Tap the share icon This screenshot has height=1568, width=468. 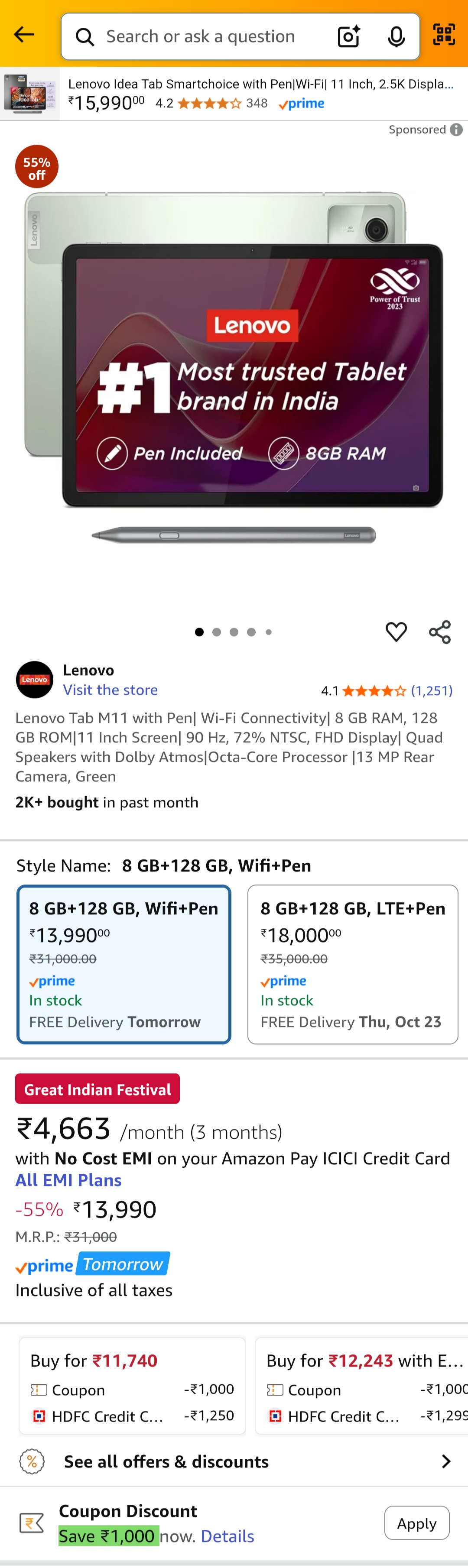tap(439, 632)
